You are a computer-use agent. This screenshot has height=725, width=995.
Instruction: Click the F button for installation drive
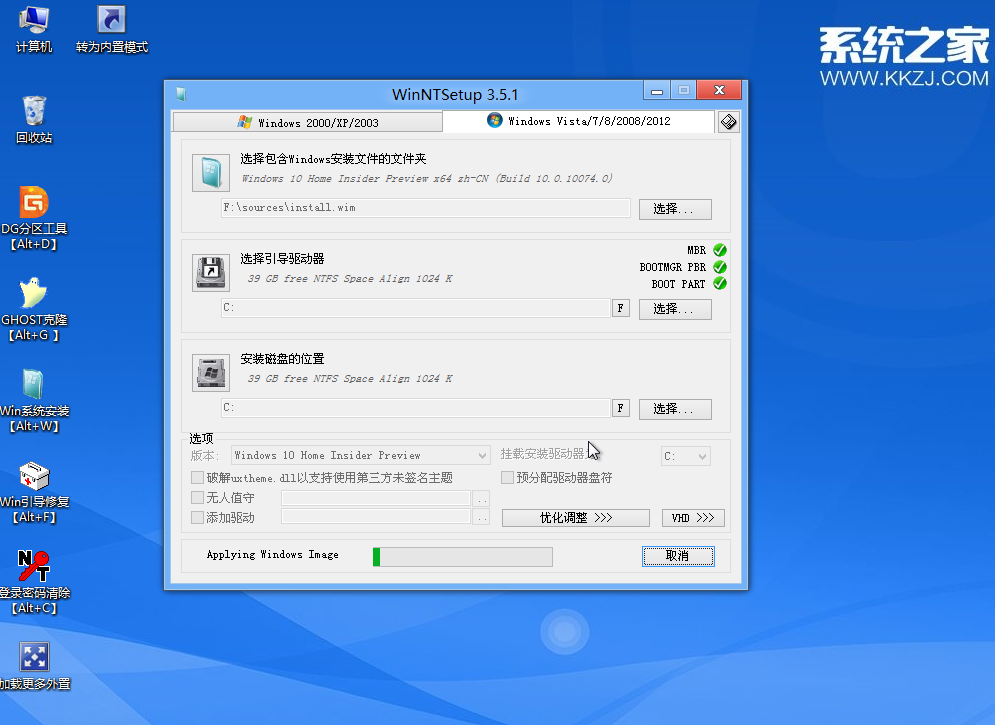coord(621,408)
